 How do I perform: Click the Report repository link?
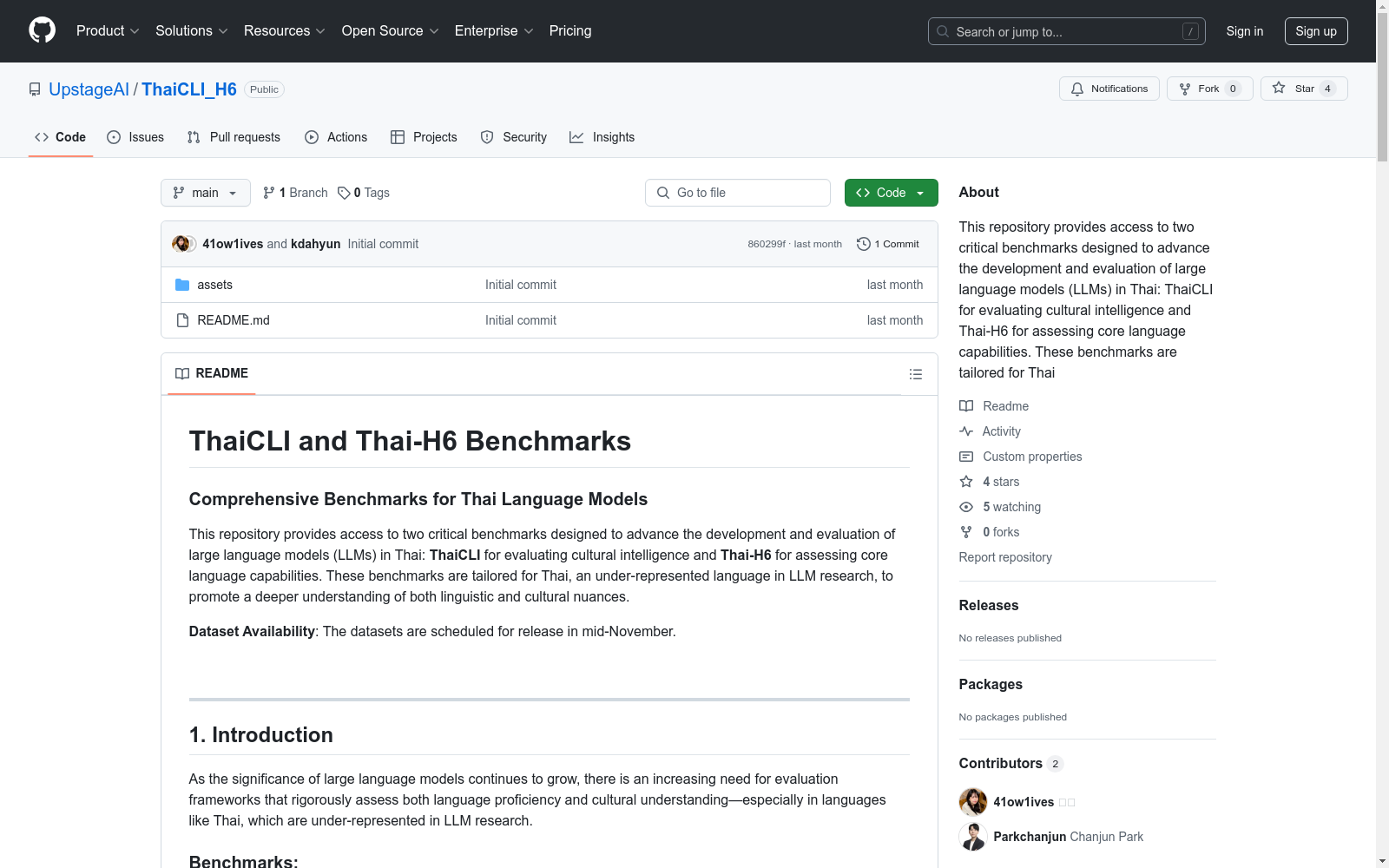[x=1005, y=557]
